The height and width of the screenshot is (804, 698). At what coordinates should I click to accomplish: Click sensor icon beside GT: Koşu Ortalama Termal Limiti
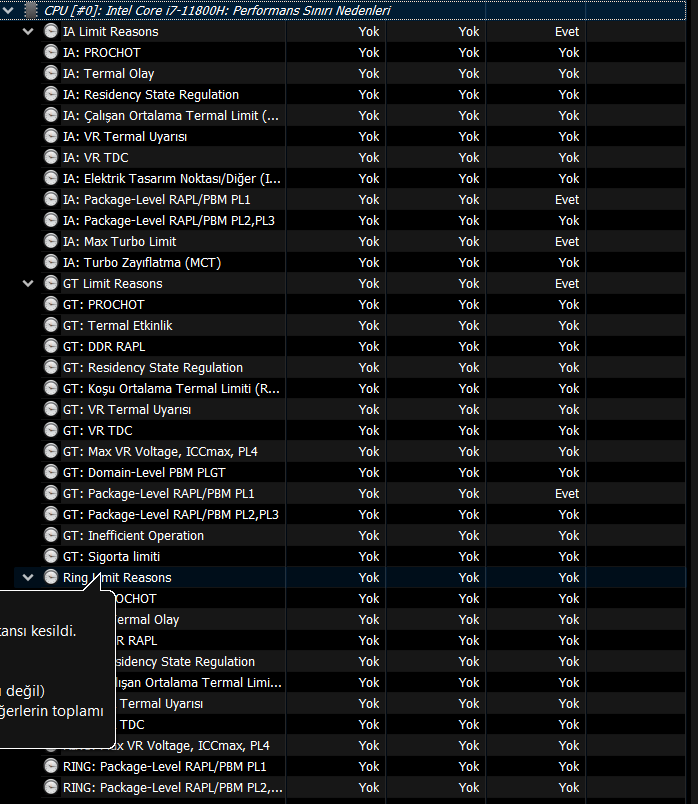(x=51, y=389)
